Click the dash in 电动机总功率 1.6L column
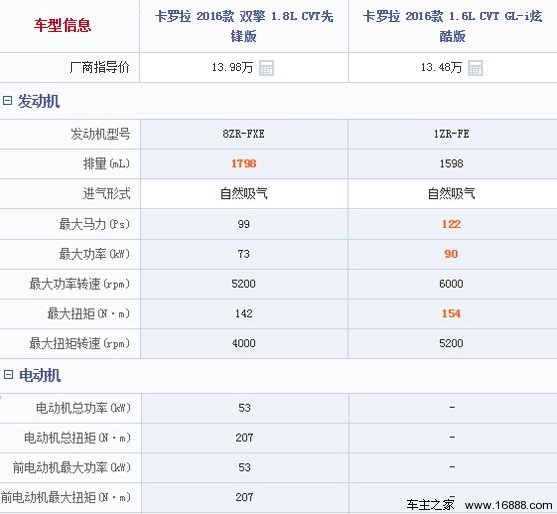Screen dimensions: 557x514 click(x=452, y=407)
